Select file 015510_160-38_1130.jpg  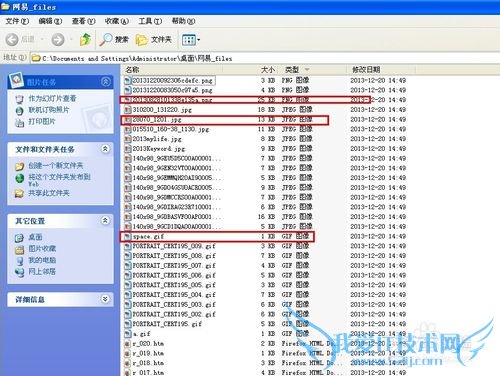click(171, 129)
